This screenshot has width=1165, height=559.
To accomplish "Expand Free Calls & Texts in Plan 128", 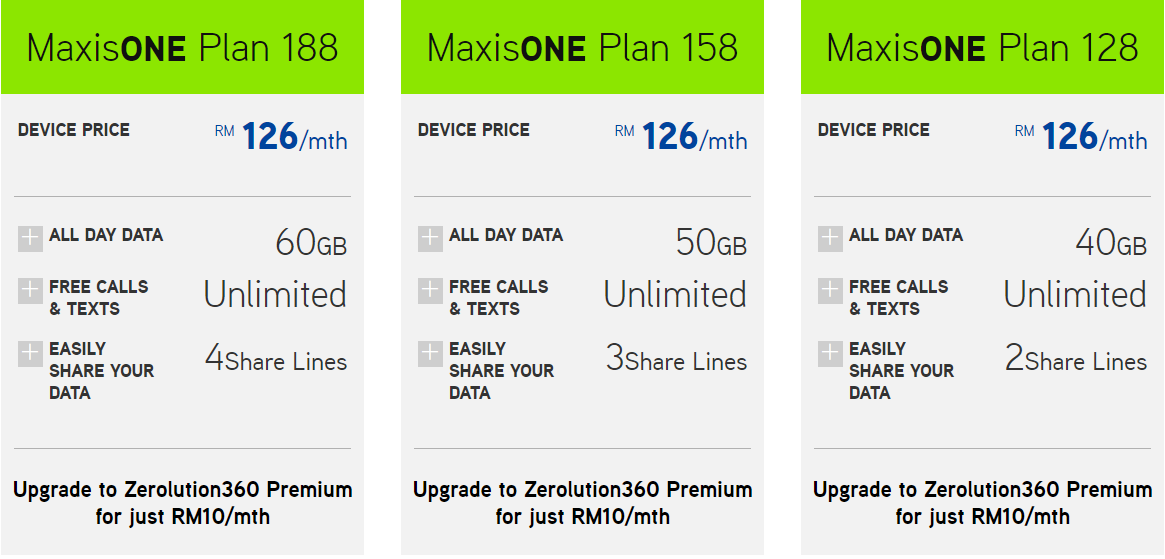I will (830, 291).
